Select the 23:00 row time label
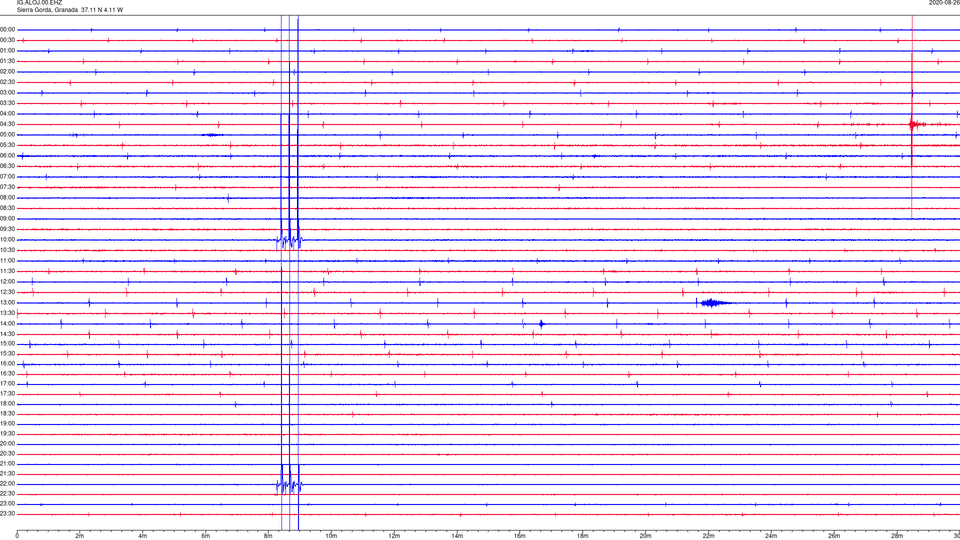 coord(7,504)
